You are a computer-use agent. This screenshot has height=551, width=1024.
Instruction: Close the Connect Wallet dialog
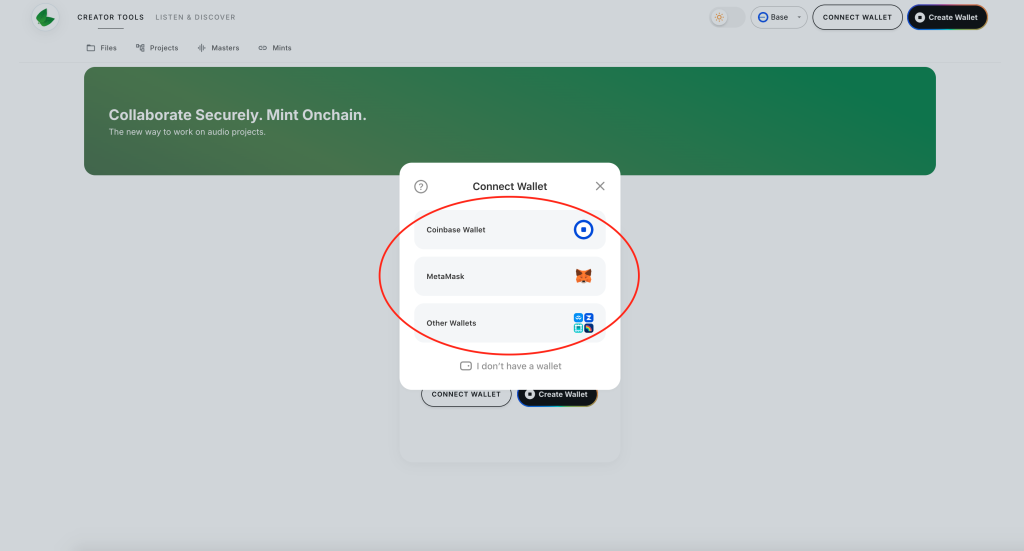click(600, 186)
